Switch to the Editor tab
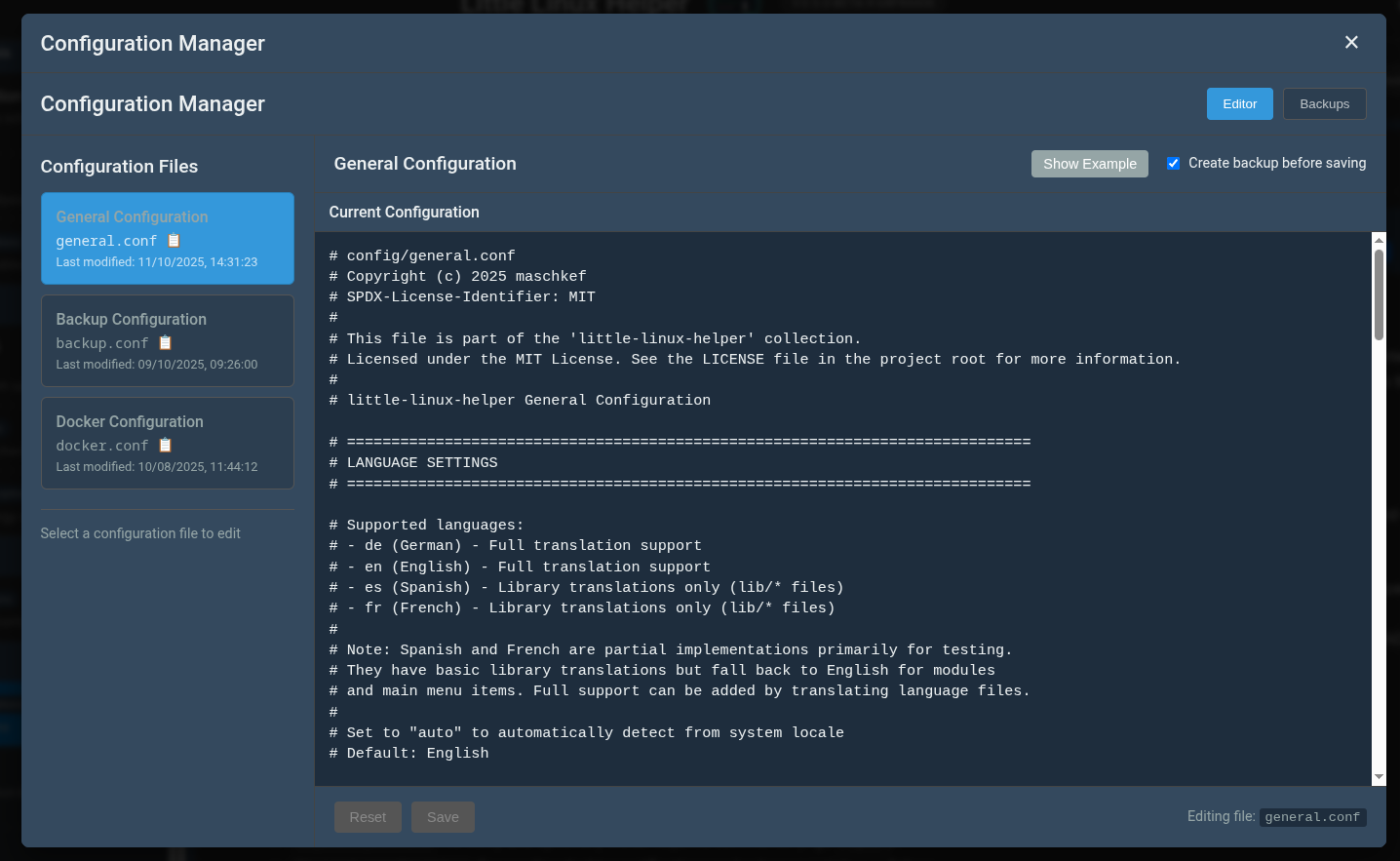This screenshot has height=861, width=1400. coord(1240,103)
